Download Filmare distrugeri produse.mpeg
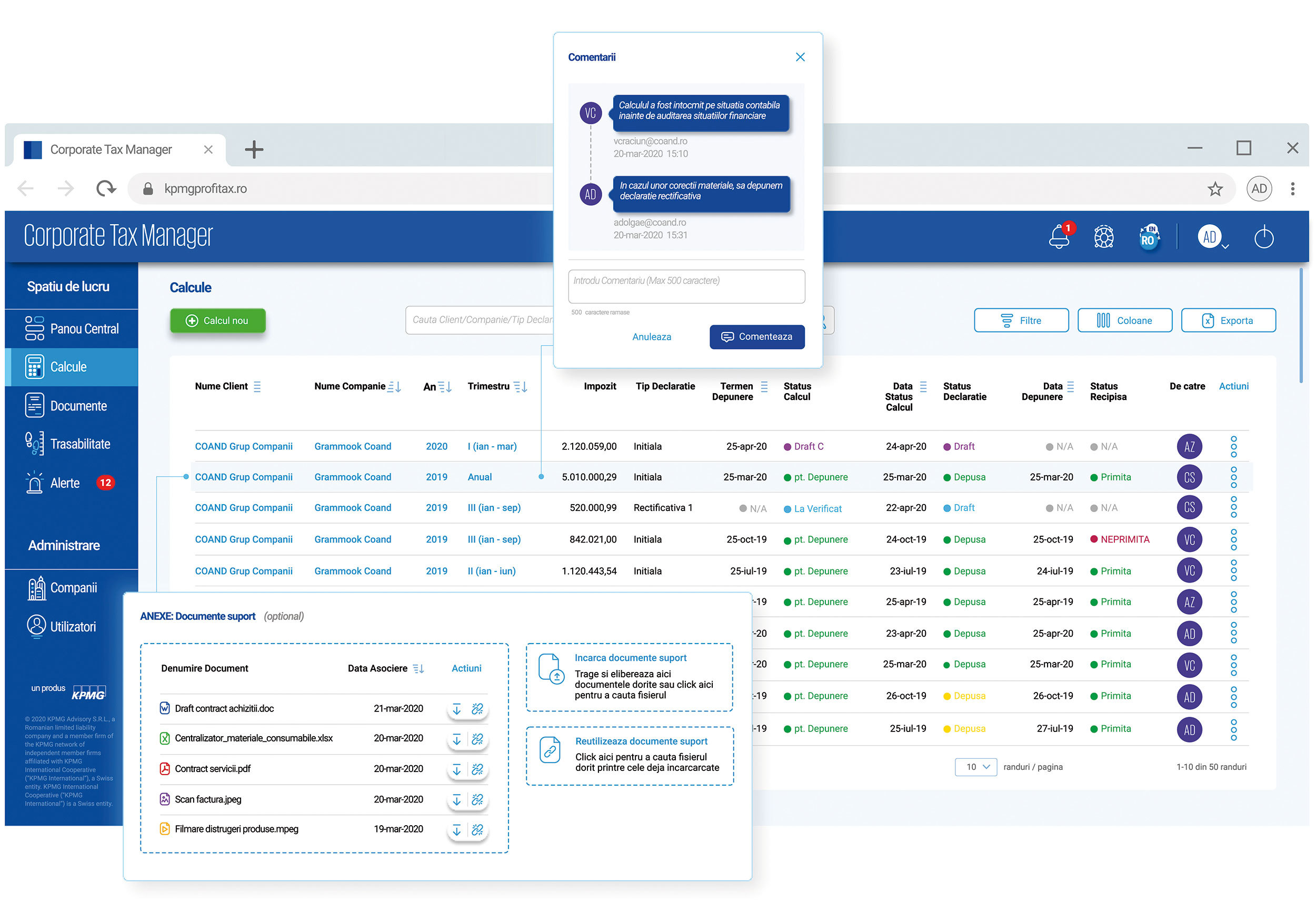The height and width of the screenshot is (913, 1316). click(x=456, y=830)
